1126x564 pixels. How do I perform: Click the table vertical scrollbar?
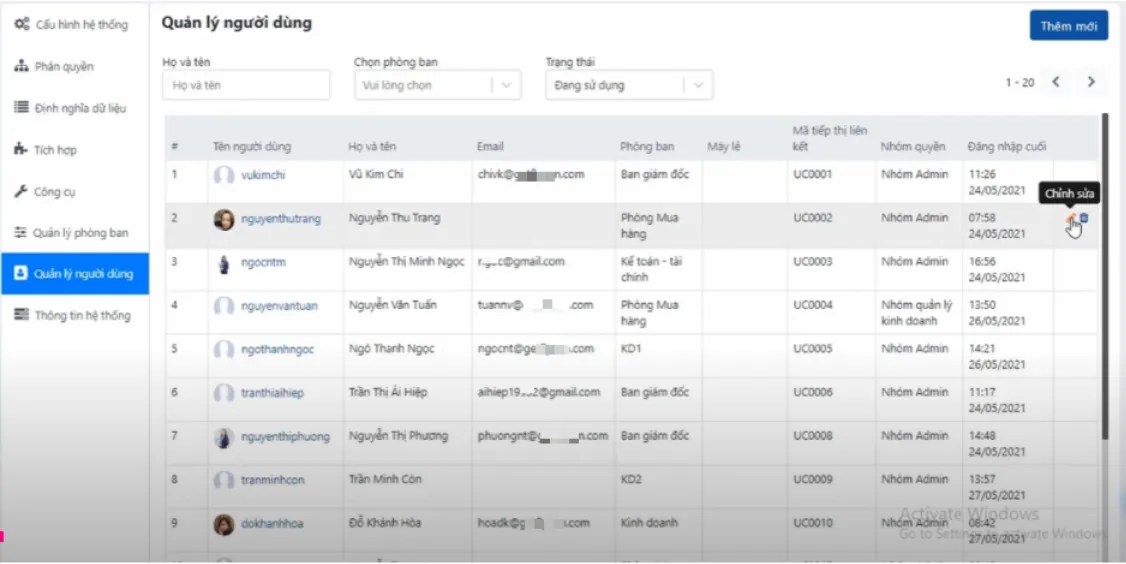click(x=1105, y=276)
